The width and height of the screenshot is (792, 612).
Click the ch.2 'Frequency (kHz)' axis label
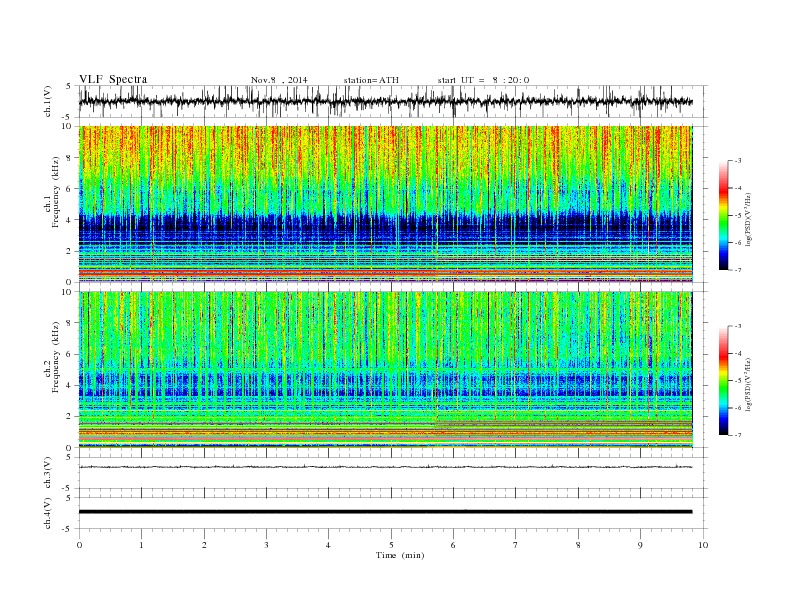click(56, 357)
